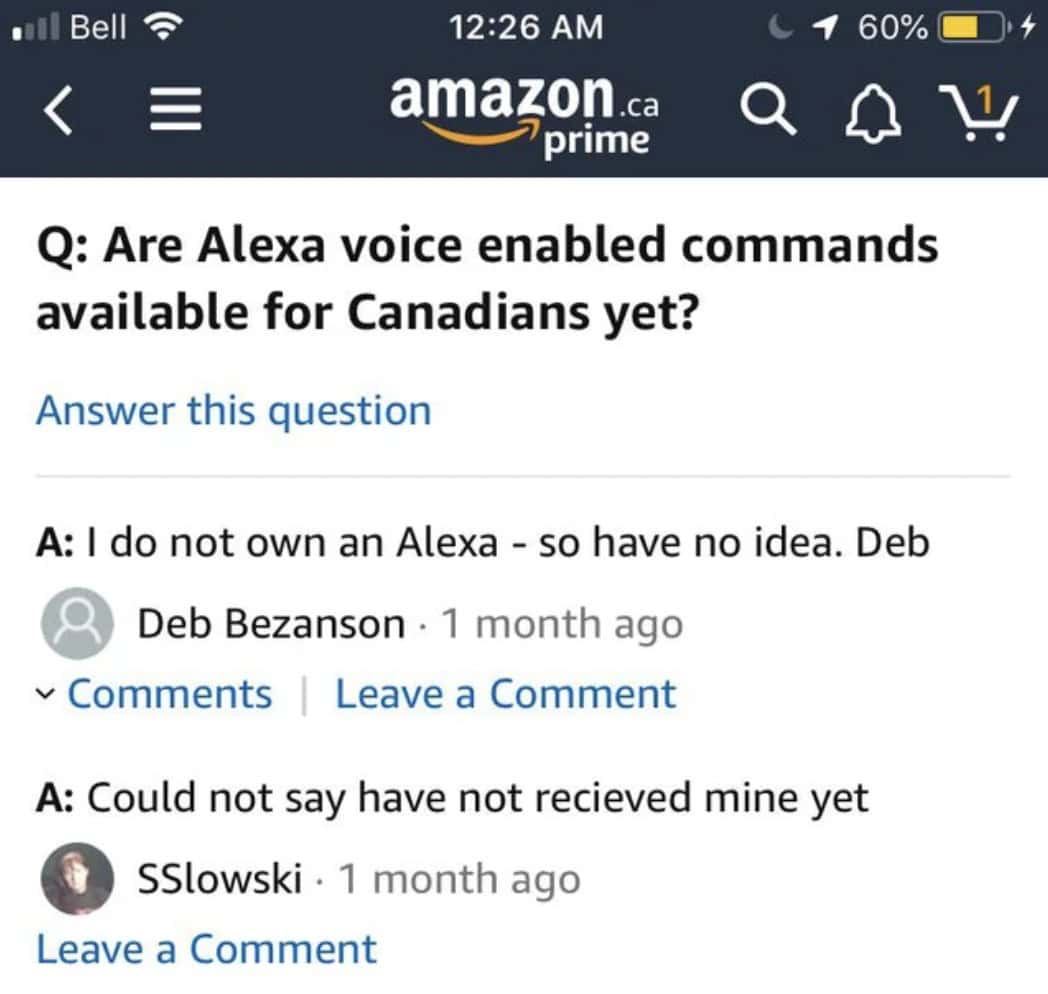The height and width of the screenshot is (994, 1048).
Task: Open notifications via bell icon
Action: pos(873,111)
